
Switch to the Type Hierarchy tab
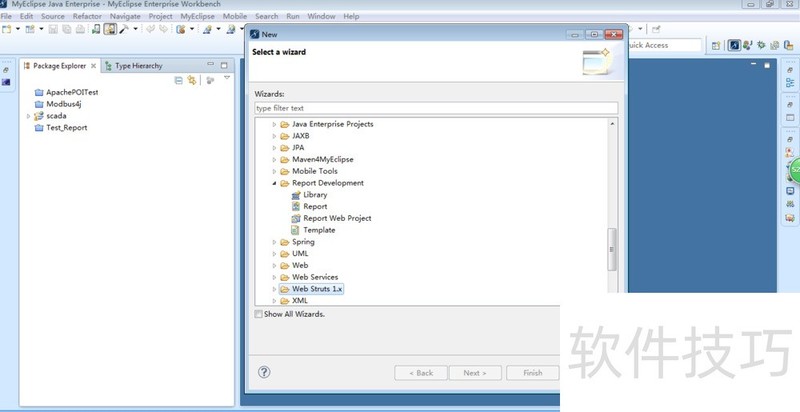pos(134,66)
